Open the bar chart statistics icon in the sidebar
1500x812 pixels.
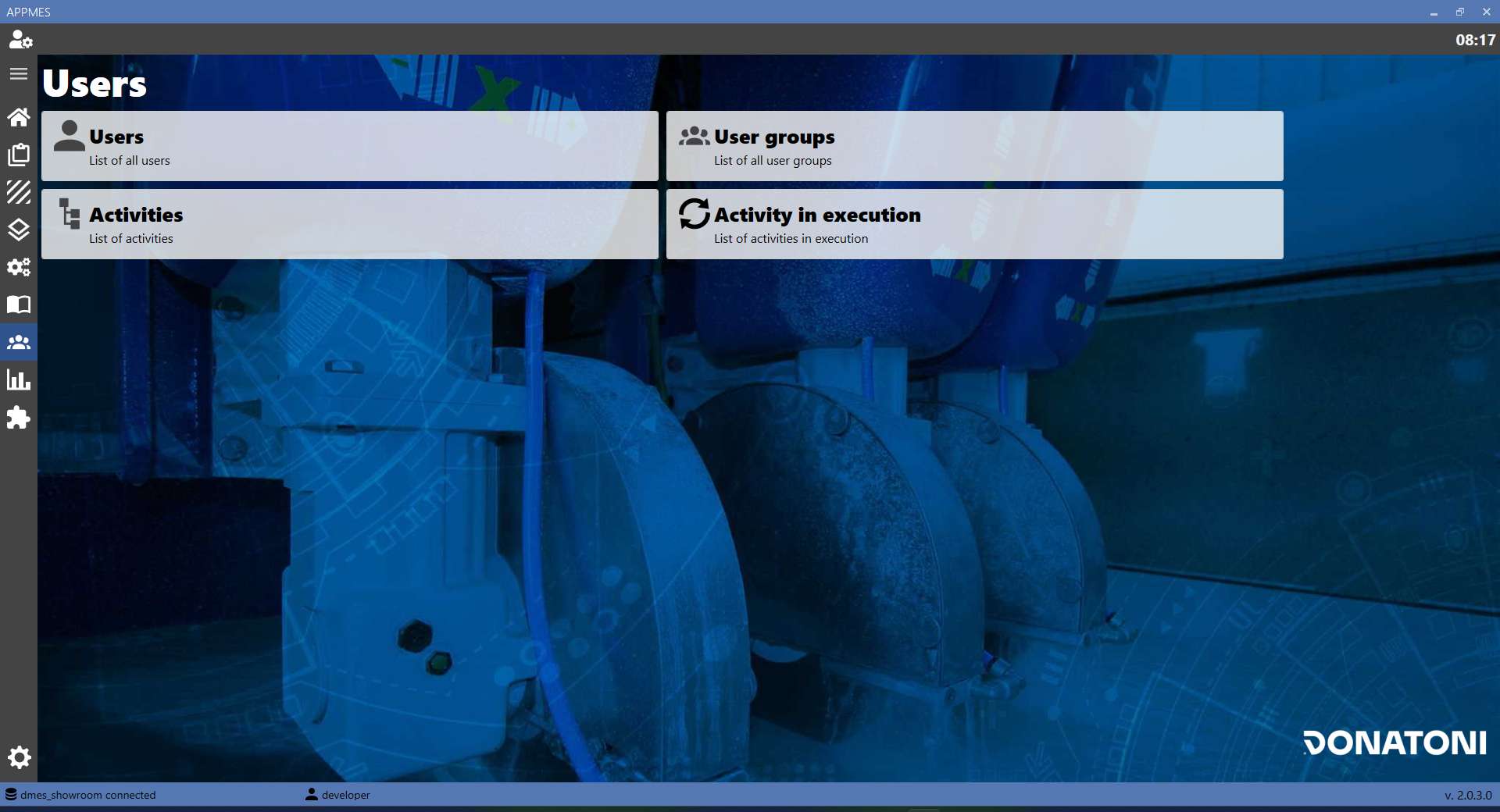click(19, 380)
